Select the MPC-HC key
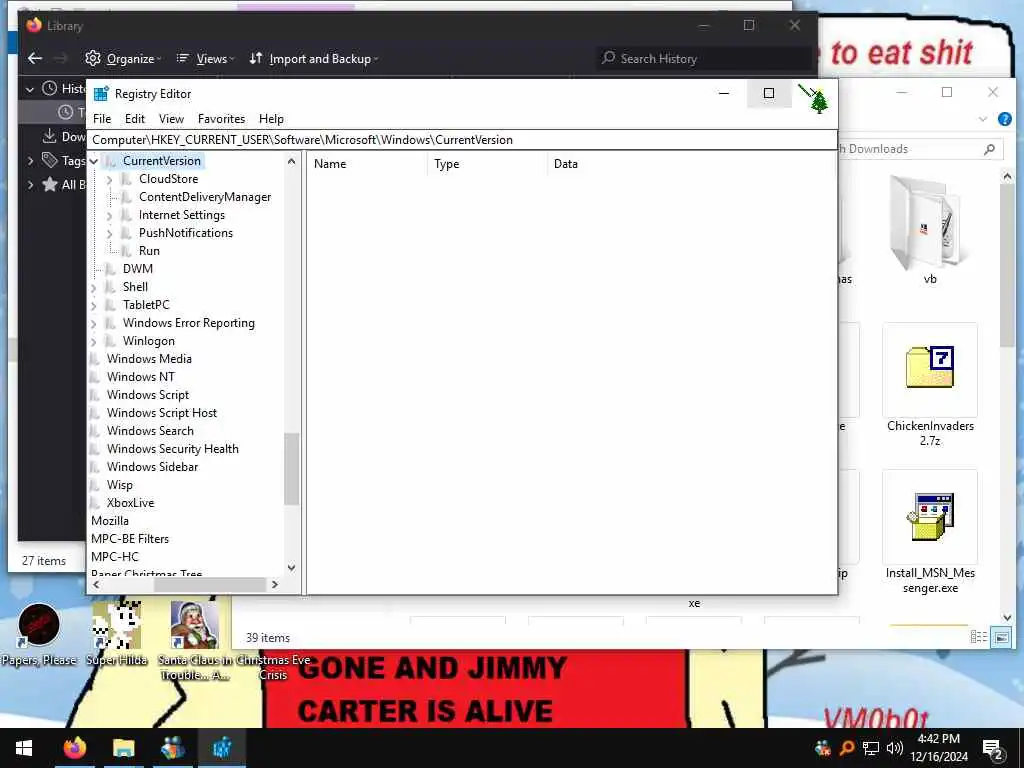Screen dimensions: 1024x768 [115, 556]
